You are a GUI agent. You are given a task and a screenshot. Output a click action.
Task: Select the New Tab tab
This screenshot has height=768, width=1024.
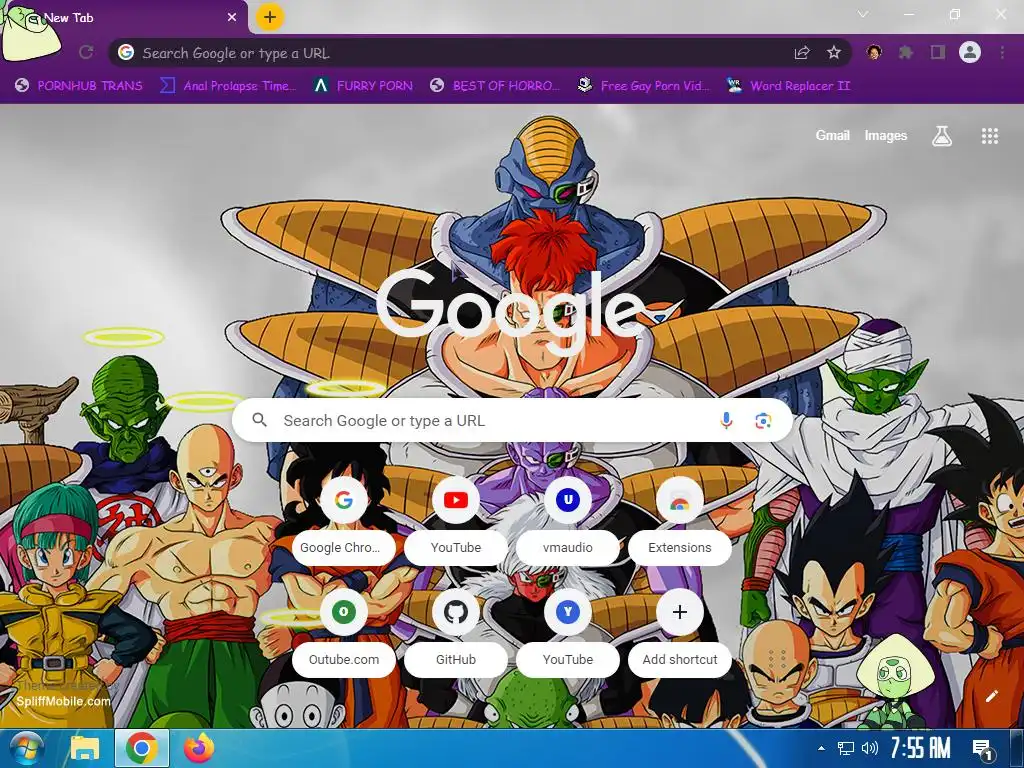point(123,18)
